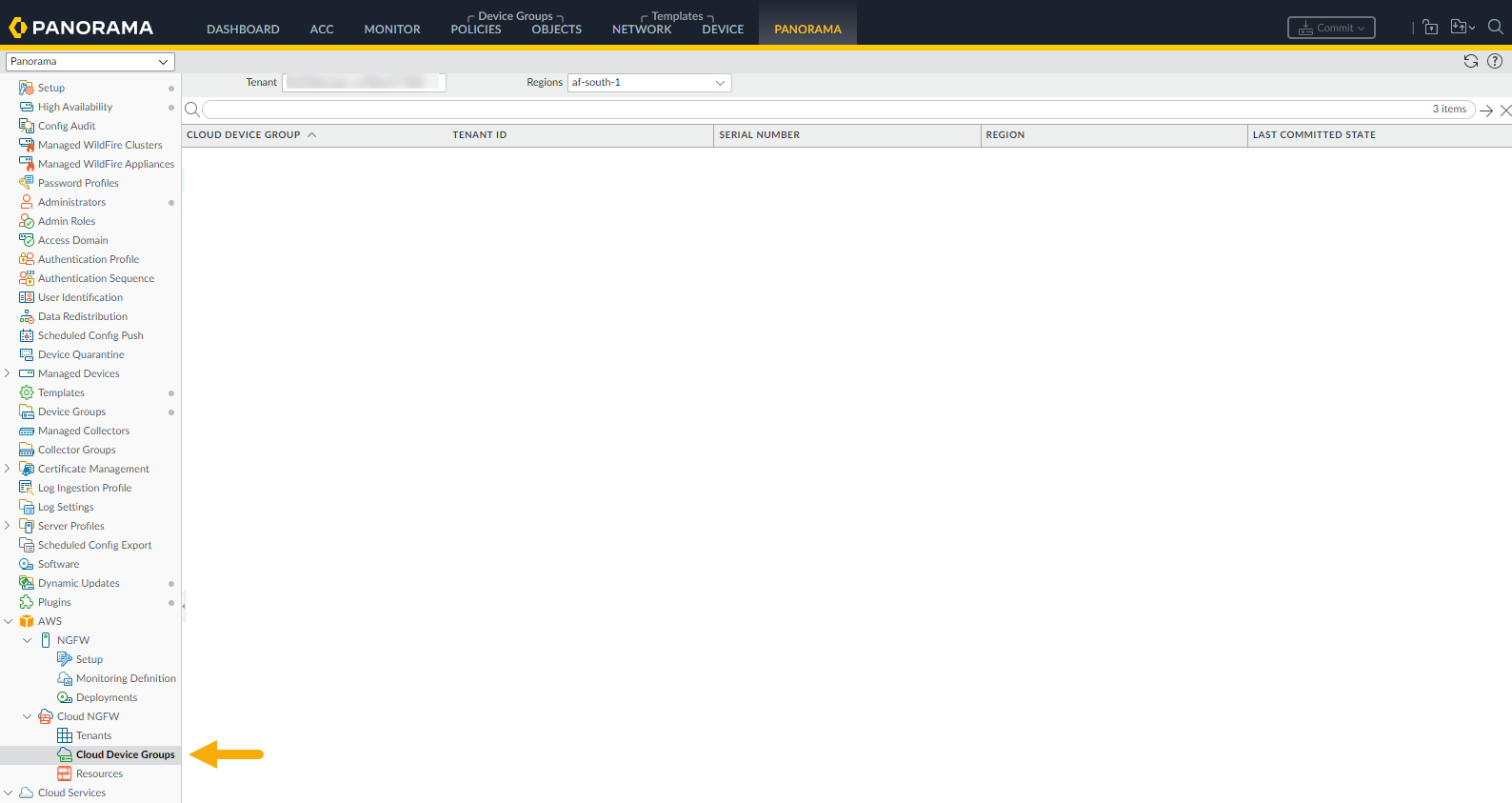Image resolution: width=1512 pixels, height=803 pixels.
Task: Open Monitoring Definition under NGFW
Action: 126,678
